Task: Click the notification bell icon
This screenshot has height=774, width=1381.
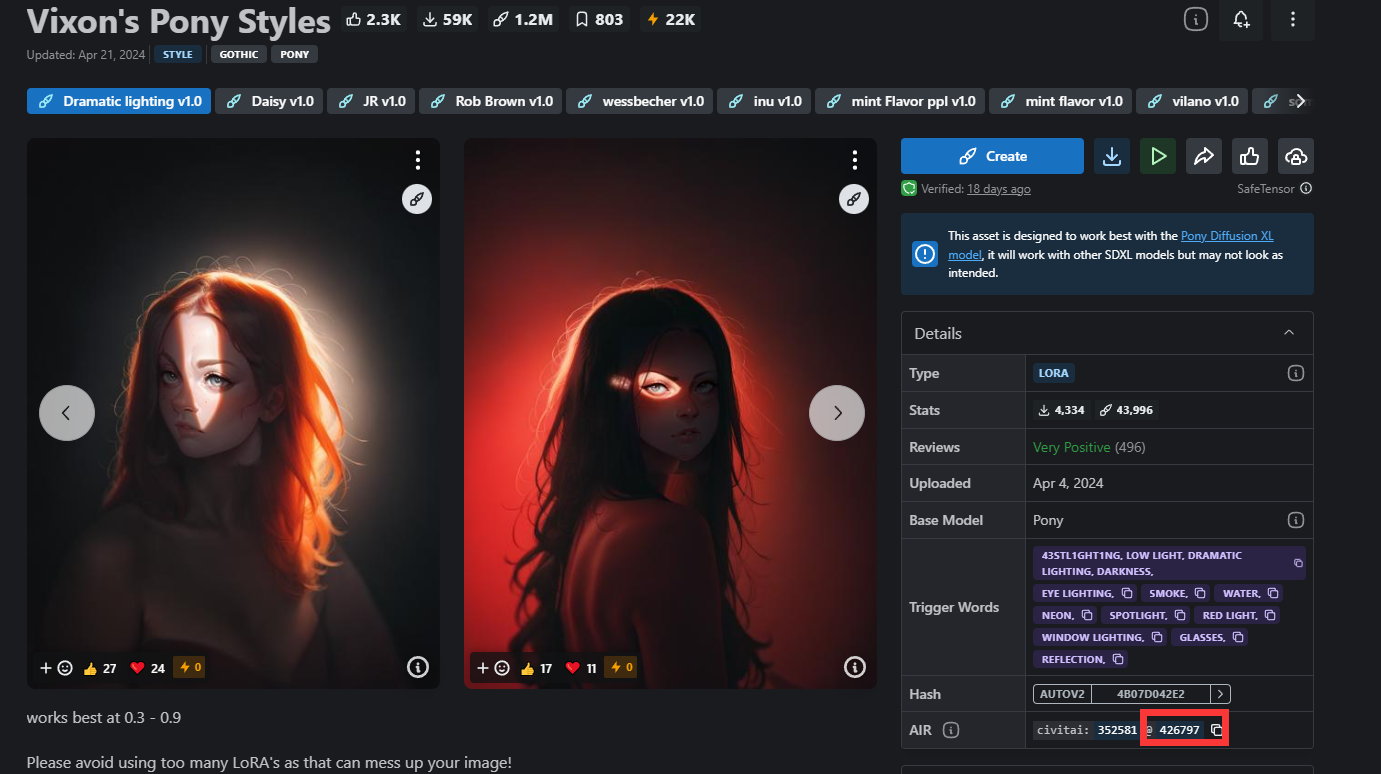Action: [1241, 19]
